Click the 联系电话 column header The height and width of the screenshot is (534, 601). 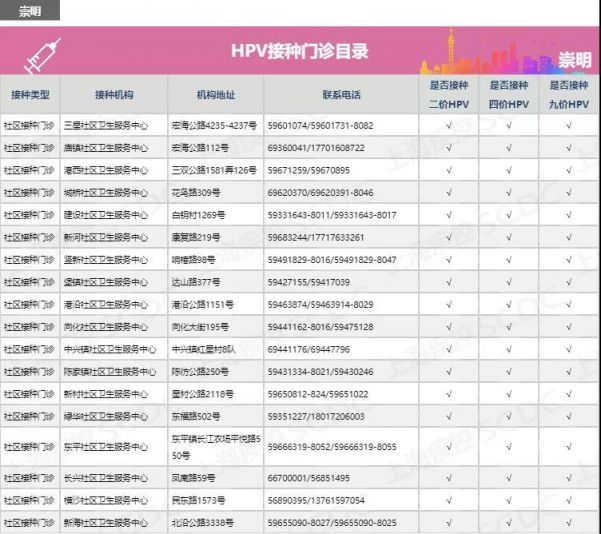pos(342,95)
